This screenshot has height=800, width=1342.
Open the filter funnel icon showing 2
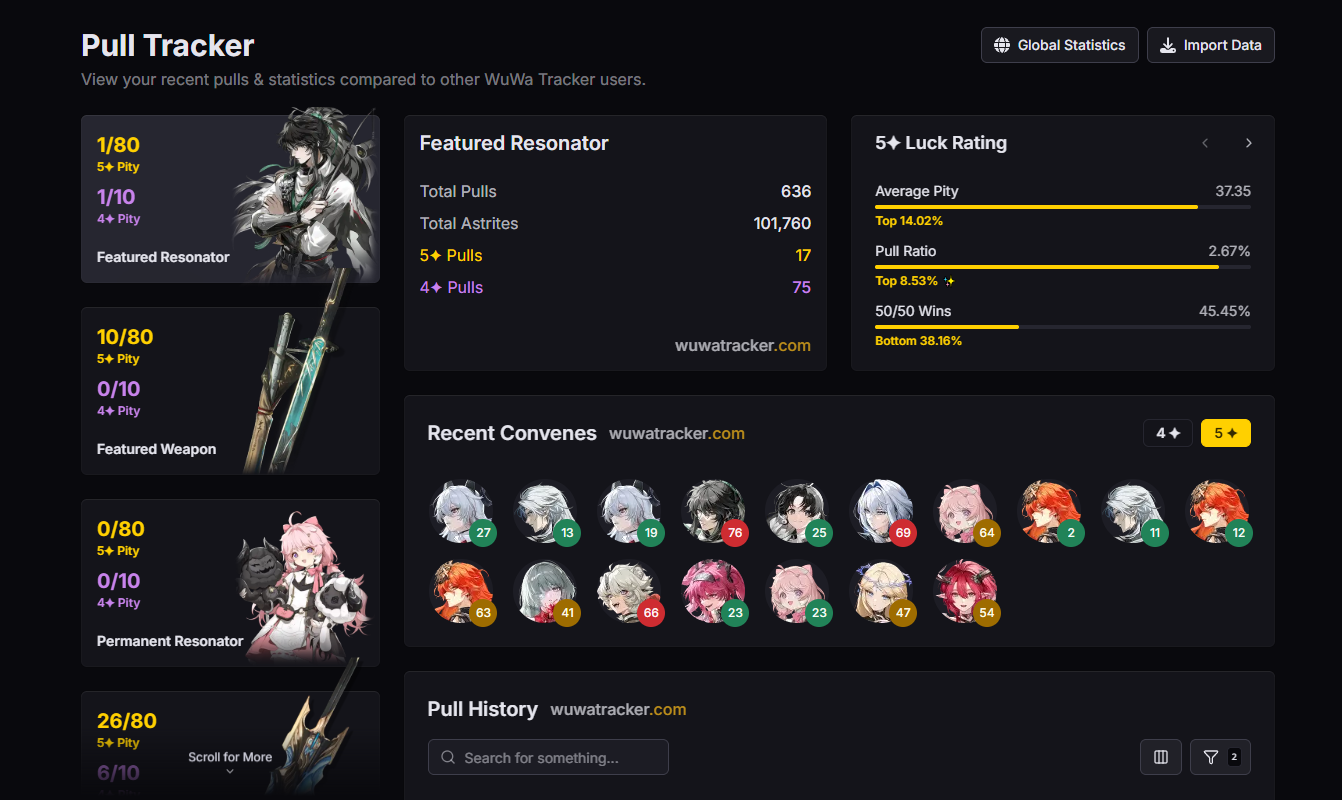pos(1220,757)
